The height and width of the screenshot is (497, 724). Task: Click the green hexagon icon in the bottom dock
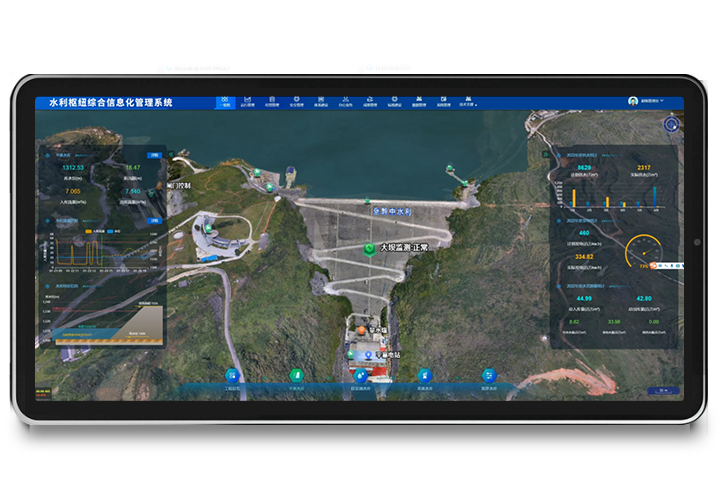click(x=296, y=375)
